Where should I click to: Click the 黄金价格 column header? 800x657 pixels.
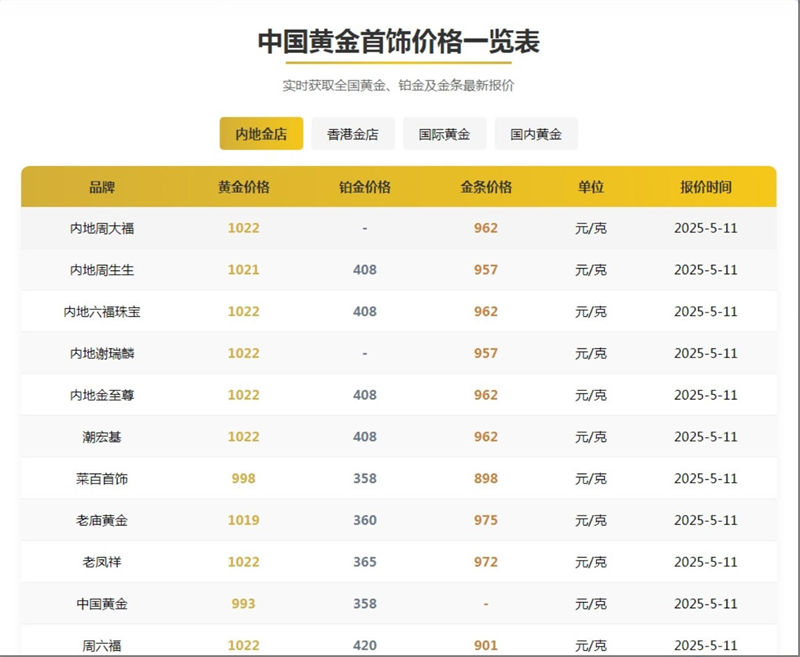(244, 187)
